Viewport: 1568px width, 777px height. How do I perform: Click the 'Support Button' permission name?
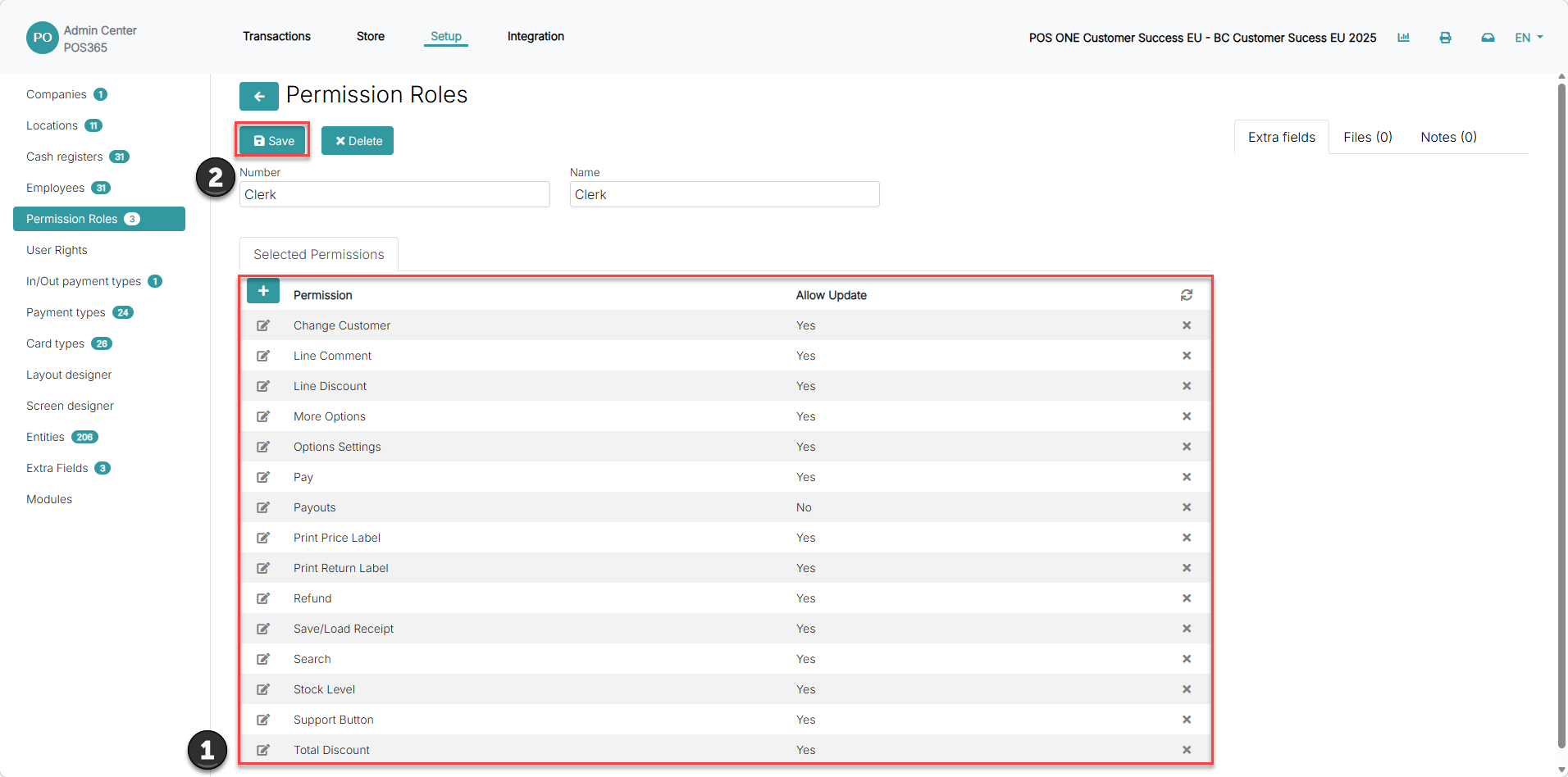pyautogui.click(x=333, y=720)
